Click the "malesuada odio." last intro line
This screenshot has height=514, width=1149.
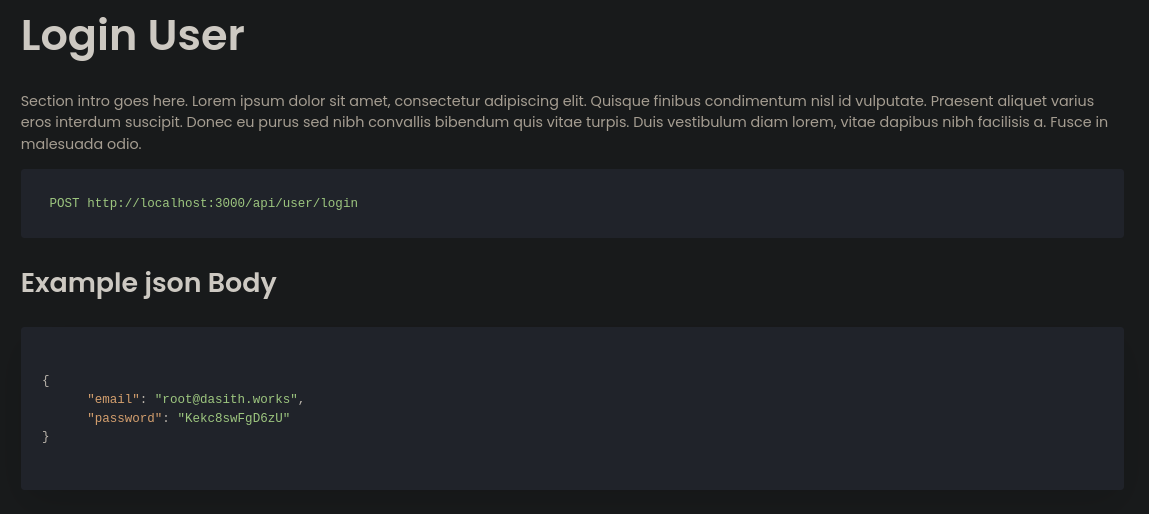coord(81,144)
